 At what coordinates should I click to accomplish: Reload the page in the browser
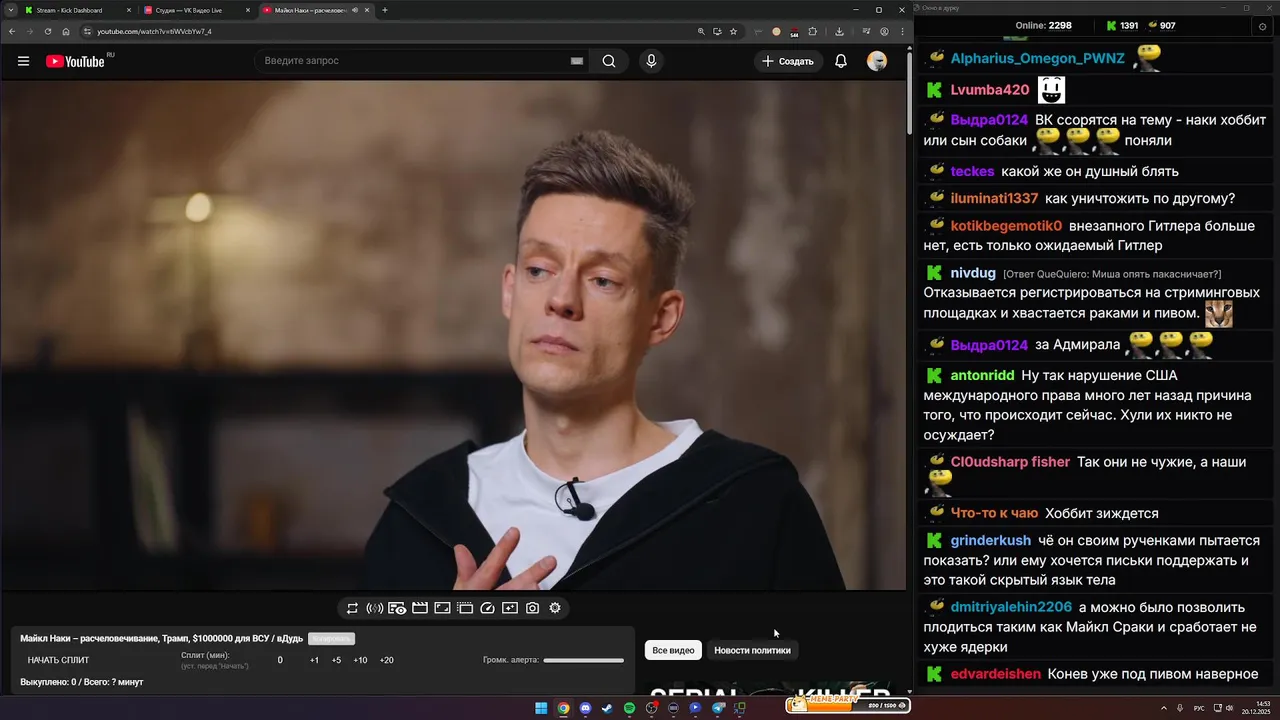(47, 31)
